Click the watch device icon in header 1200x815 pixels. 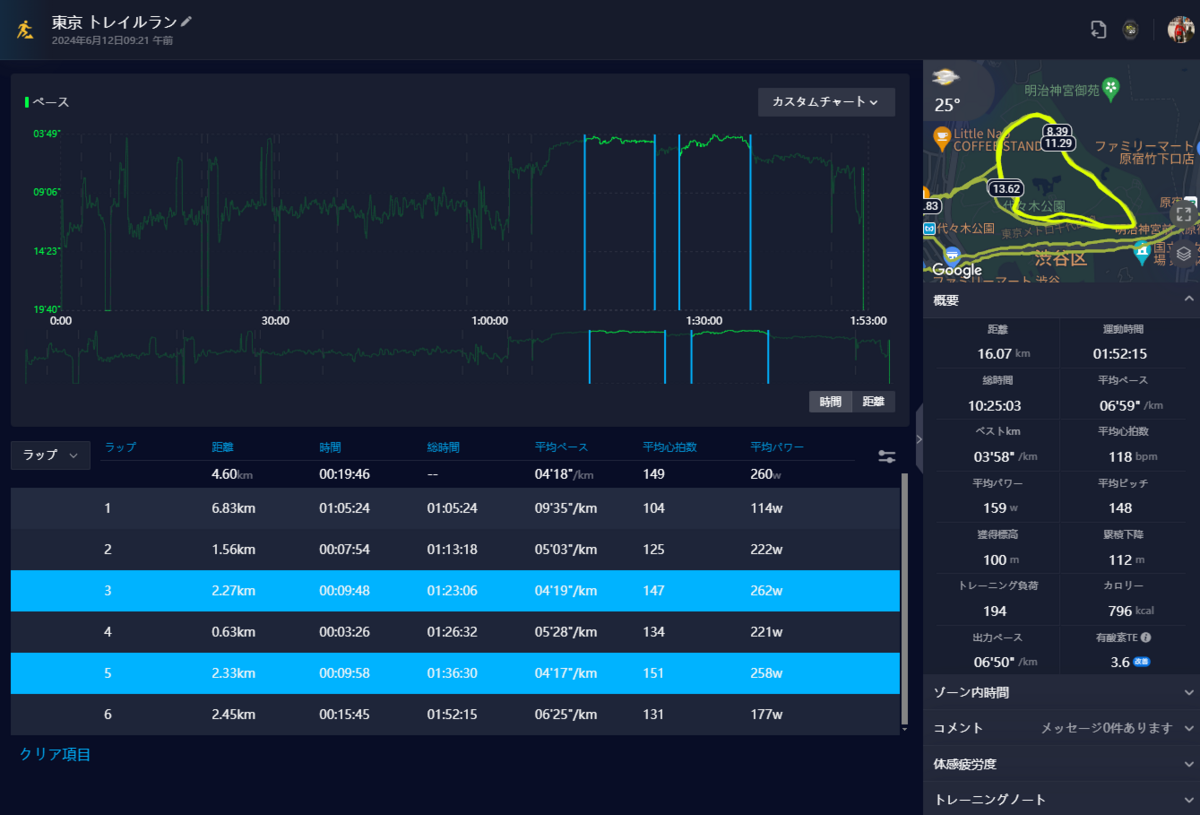click(1130, 30)
